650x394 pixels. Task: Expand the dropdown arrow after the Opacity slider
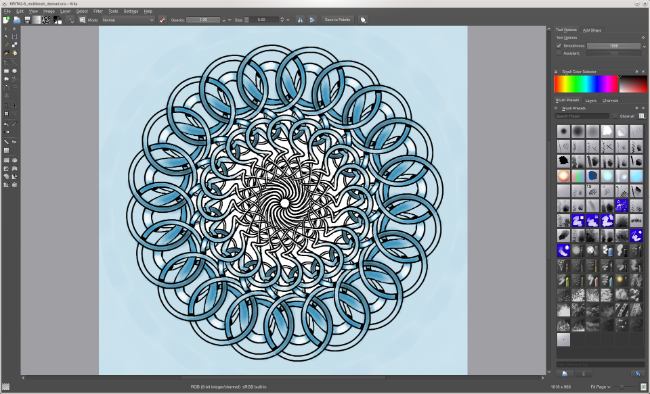229,20
